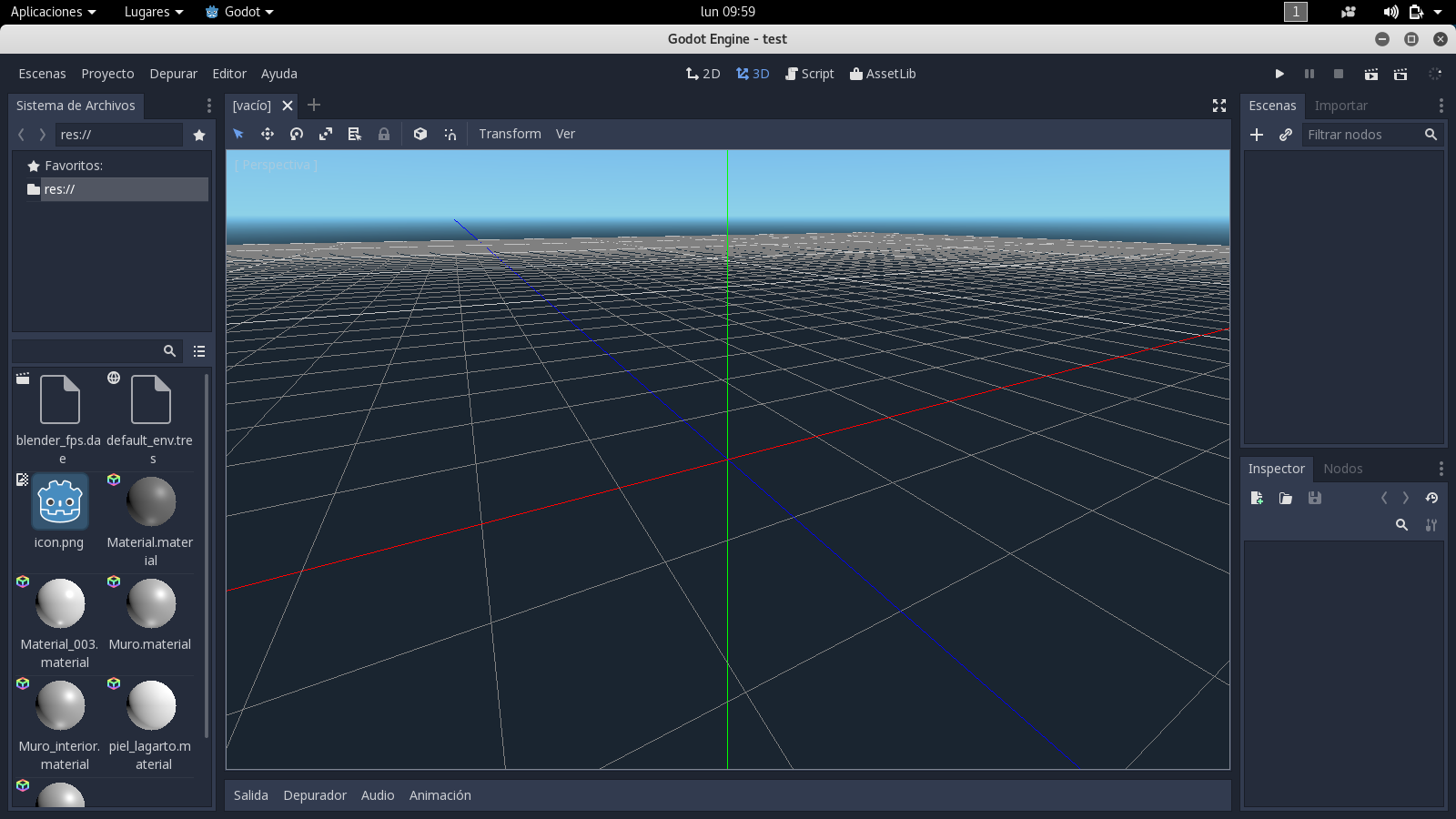1456x819 pixels.
Task: Open the Script workspace
Action: [x=810, y=74]
